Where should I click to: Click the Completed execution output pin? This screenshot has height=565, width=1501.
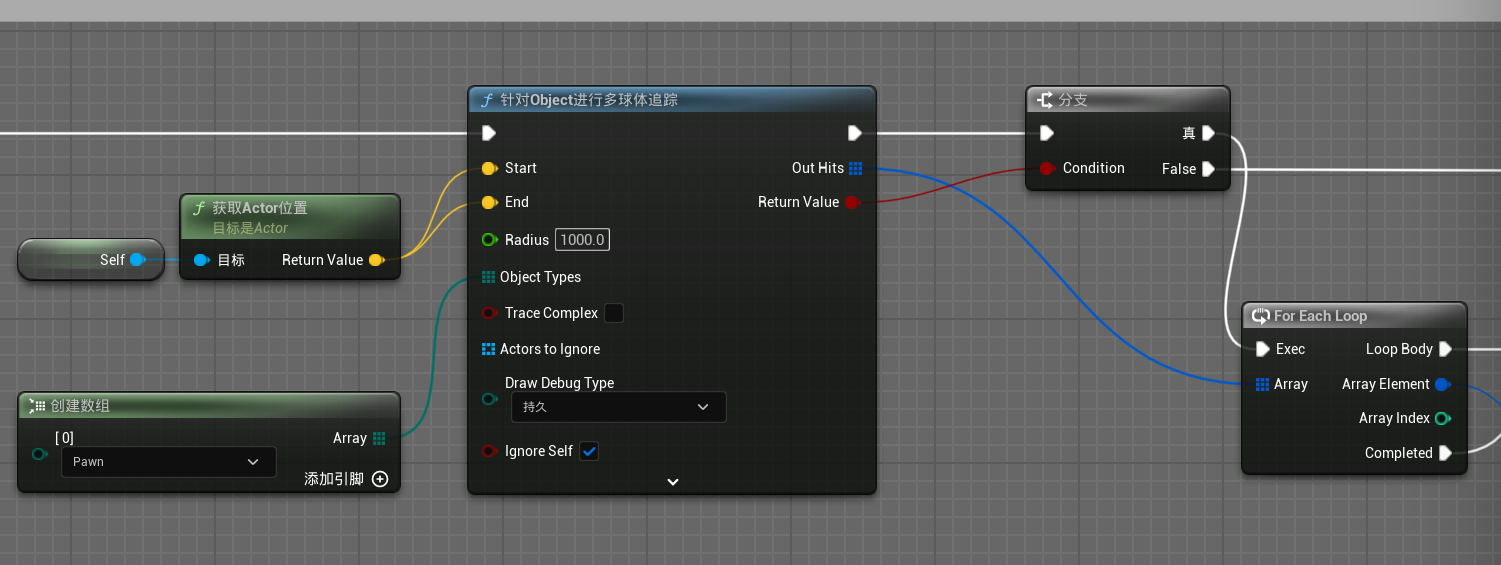[x=1445, y=453]
